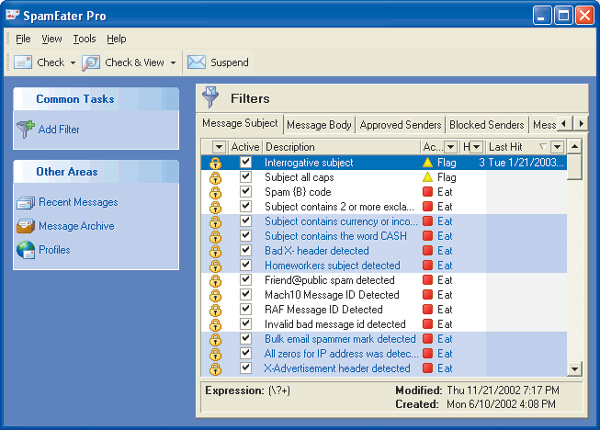Click lock icon of Subject all caps row
The height and width of the screenshot is (430, 600).
coord(215,178)
